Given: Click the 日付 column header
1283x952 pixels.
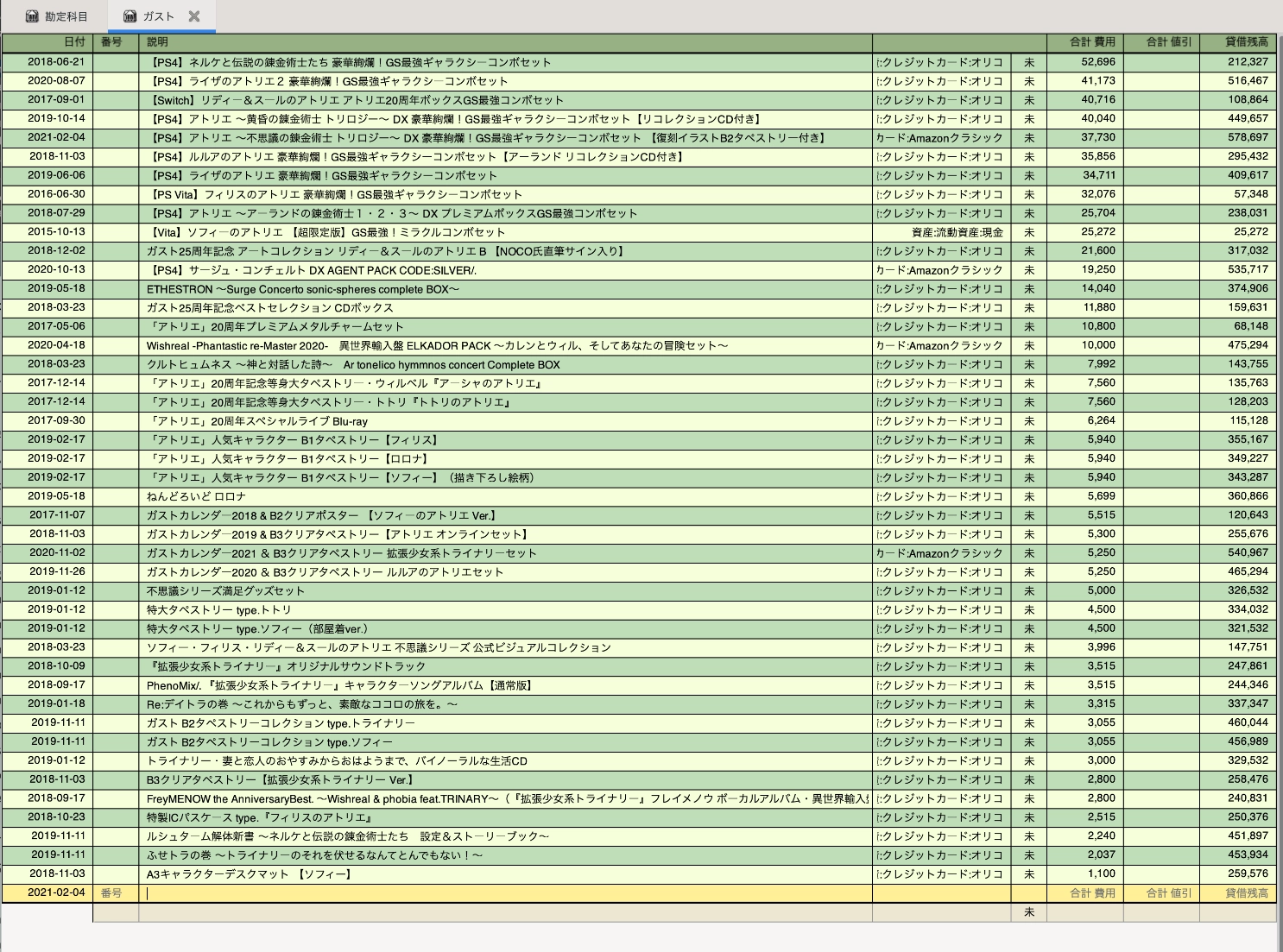Looking at the screenshot, I should coord(74,41).
